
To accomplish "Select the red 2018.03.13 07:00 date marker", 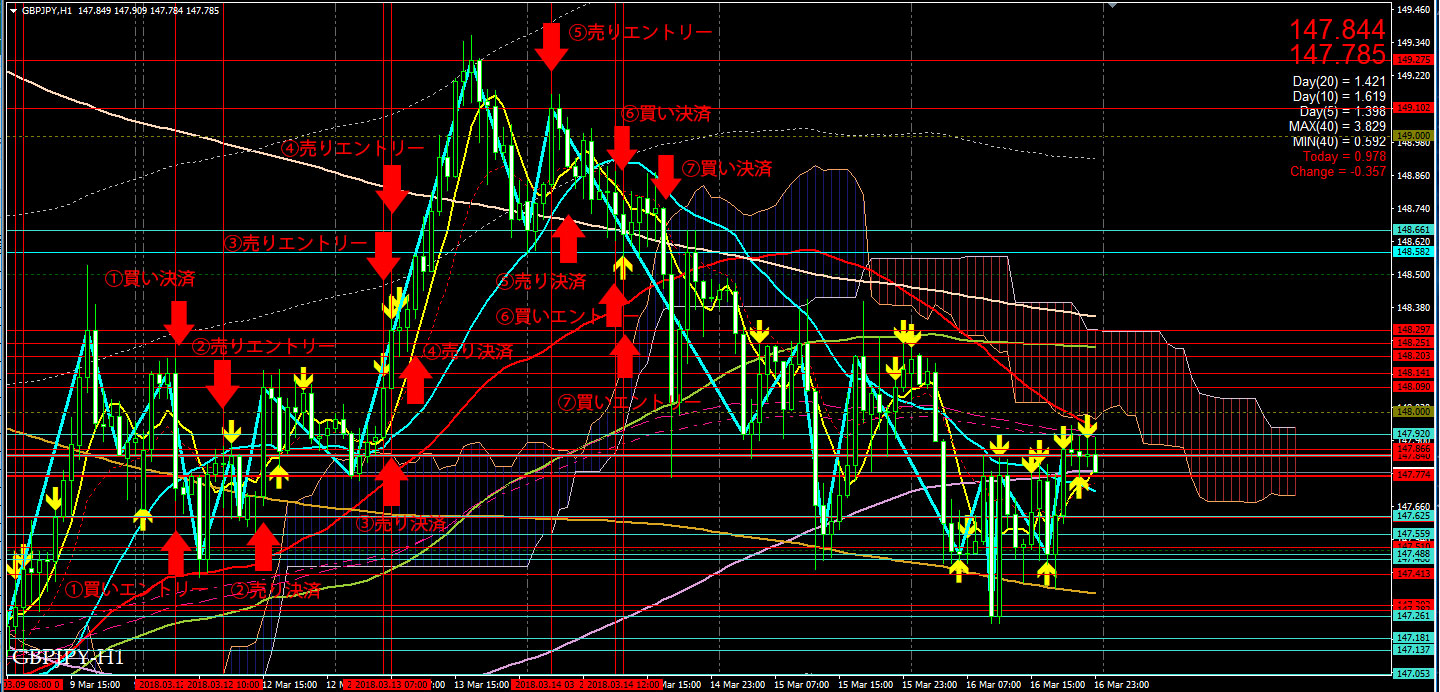I will 389,685.
